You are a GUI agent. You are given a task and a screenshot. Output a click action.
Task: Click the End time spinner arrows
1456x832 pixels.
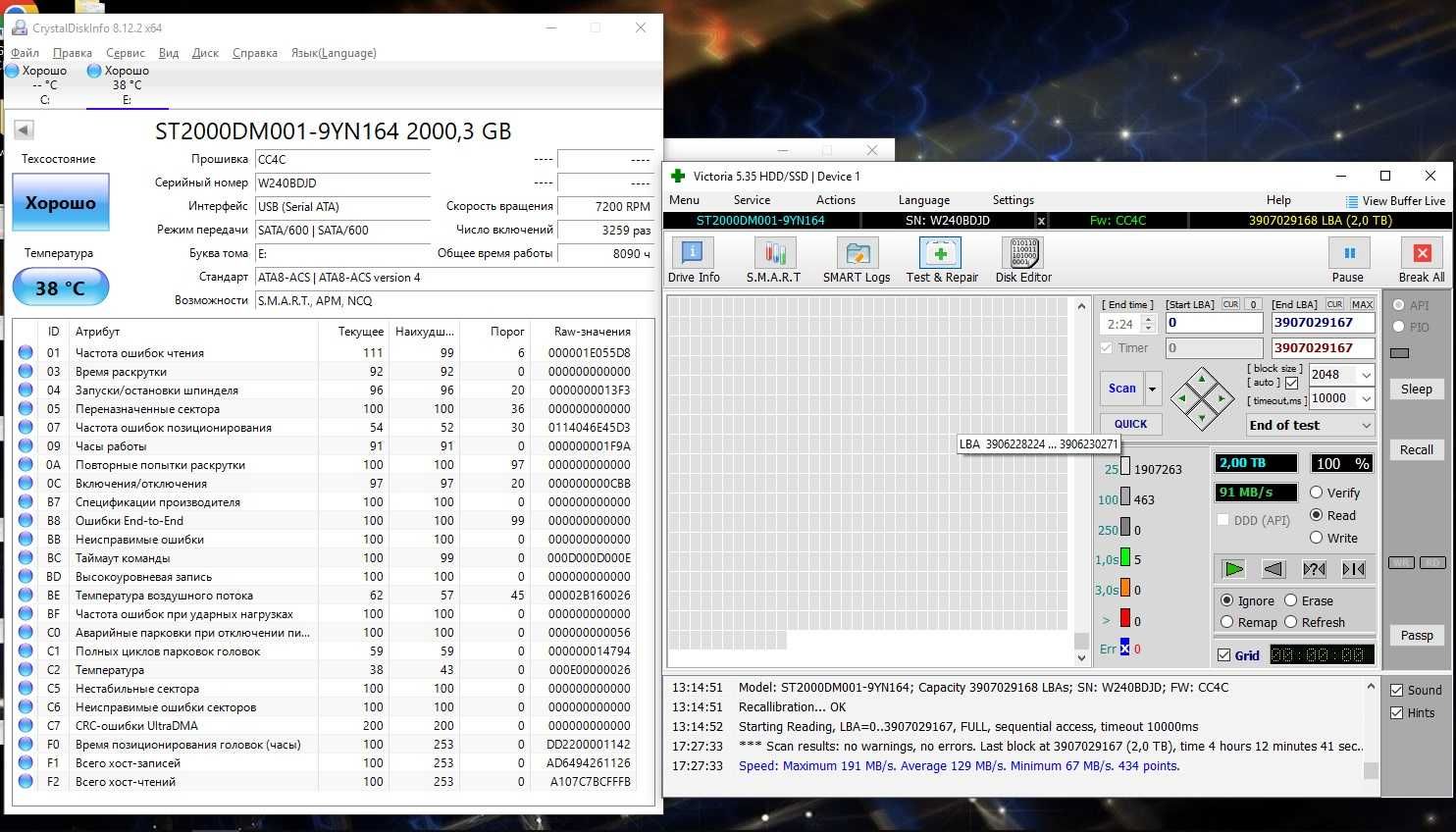(x=1149, y=324)
